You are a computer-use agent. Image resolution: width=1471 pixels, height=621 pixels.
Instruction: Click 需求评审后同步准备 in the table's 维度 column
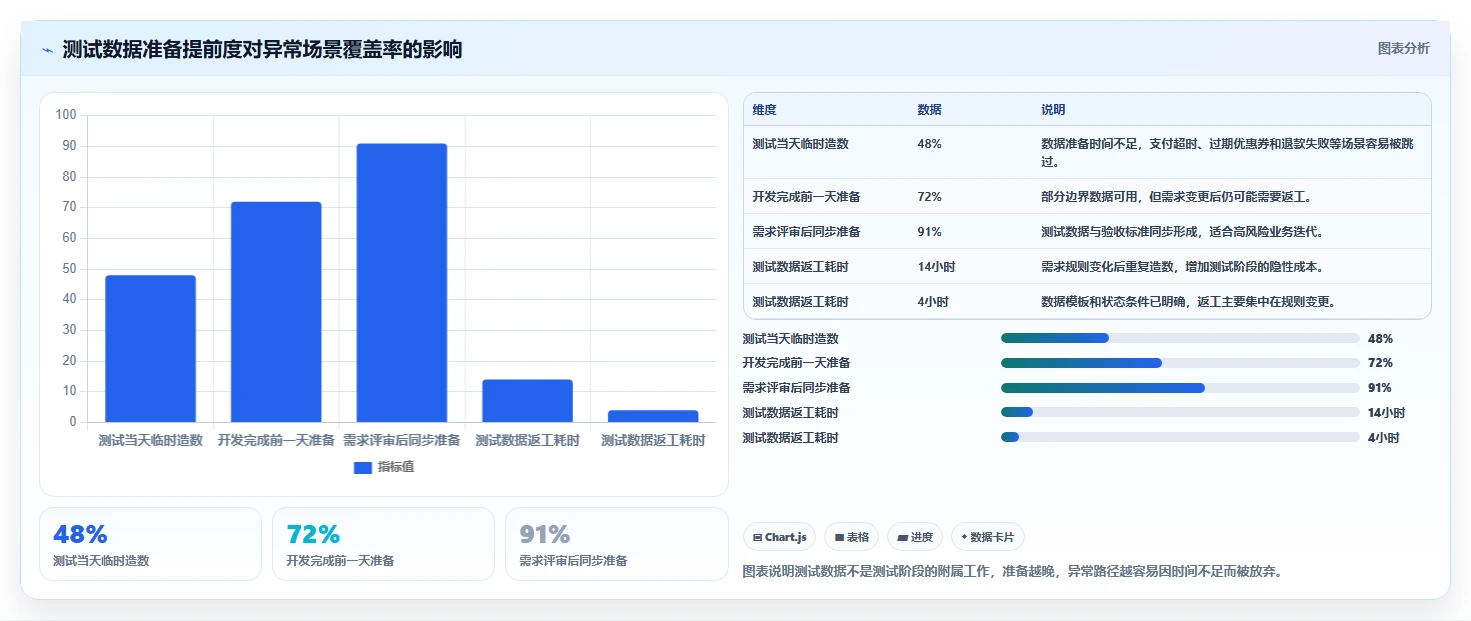coord(807,232)
